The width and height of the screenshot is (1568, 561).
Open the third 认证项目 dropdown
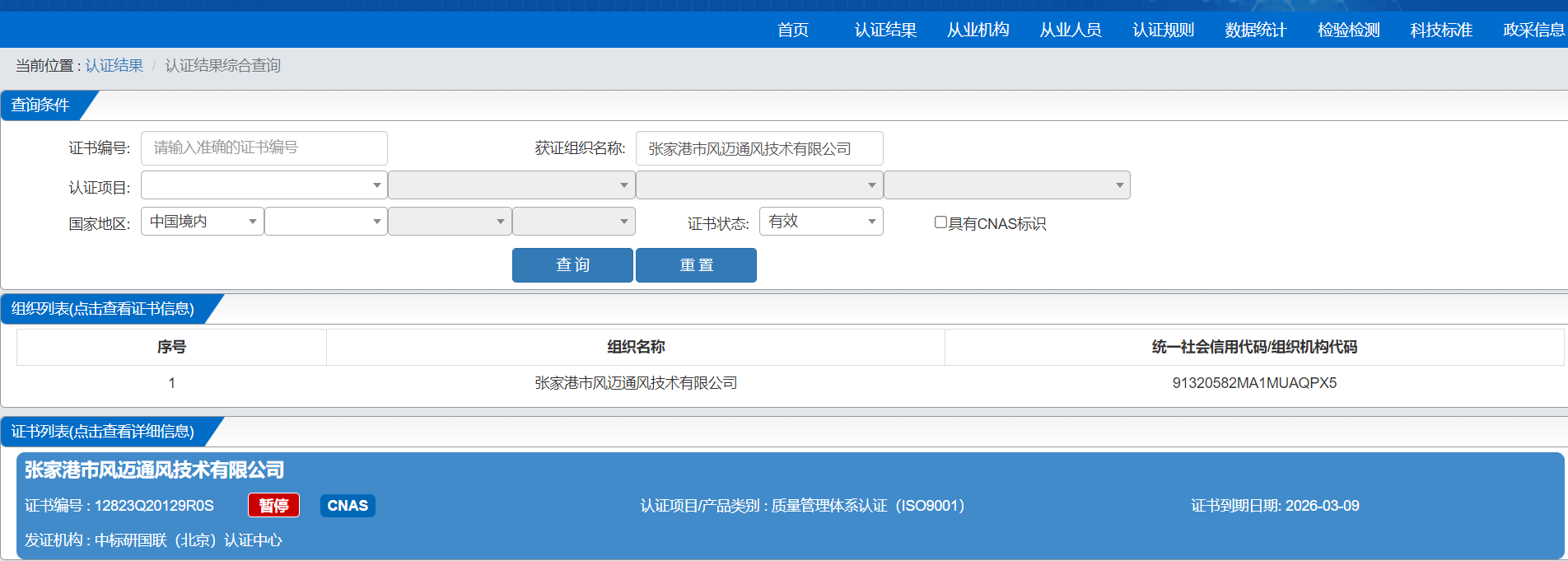[759, 185]
